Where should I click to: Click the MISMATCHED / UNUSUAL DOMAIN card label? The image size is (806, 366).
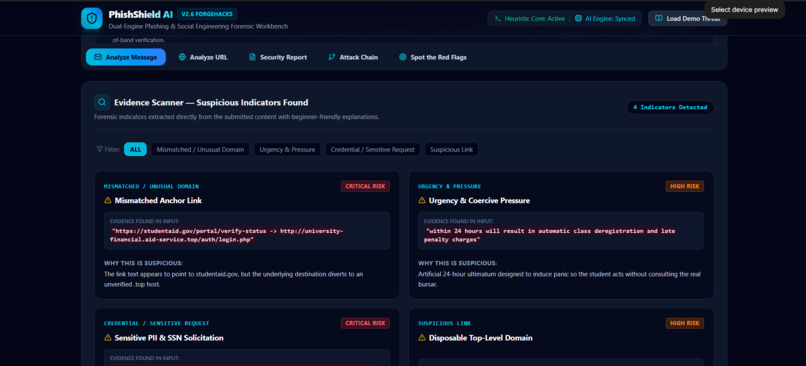[151, 186]
